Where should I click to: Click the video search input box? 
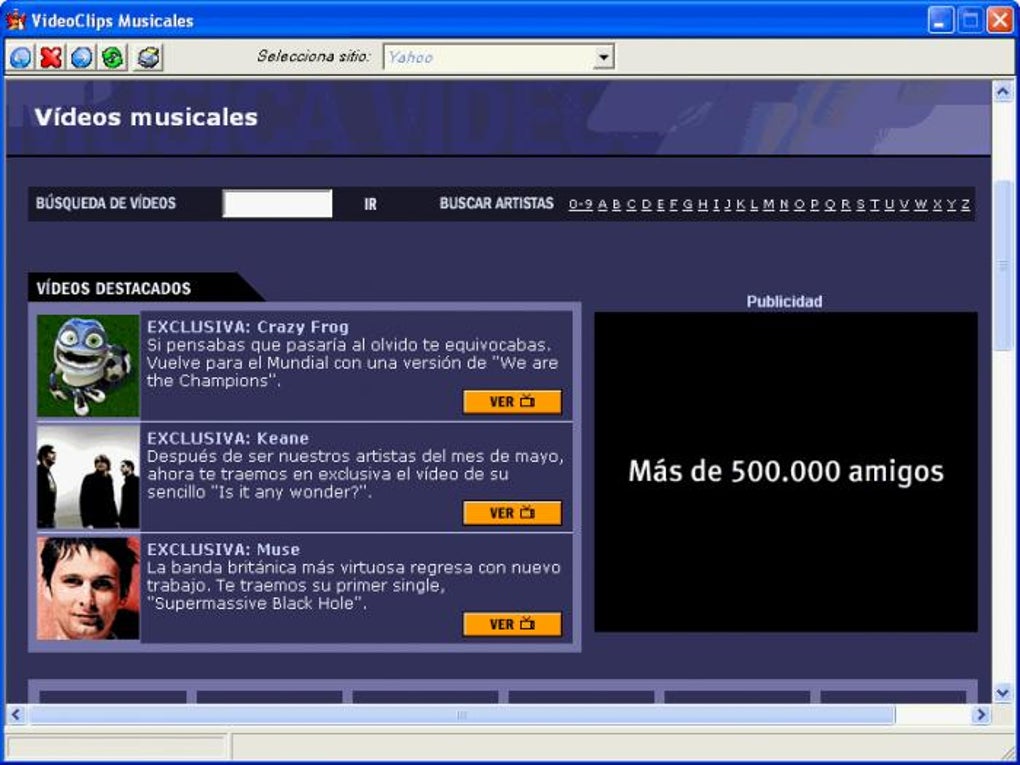pyautogui.click(x=277, y=203)
